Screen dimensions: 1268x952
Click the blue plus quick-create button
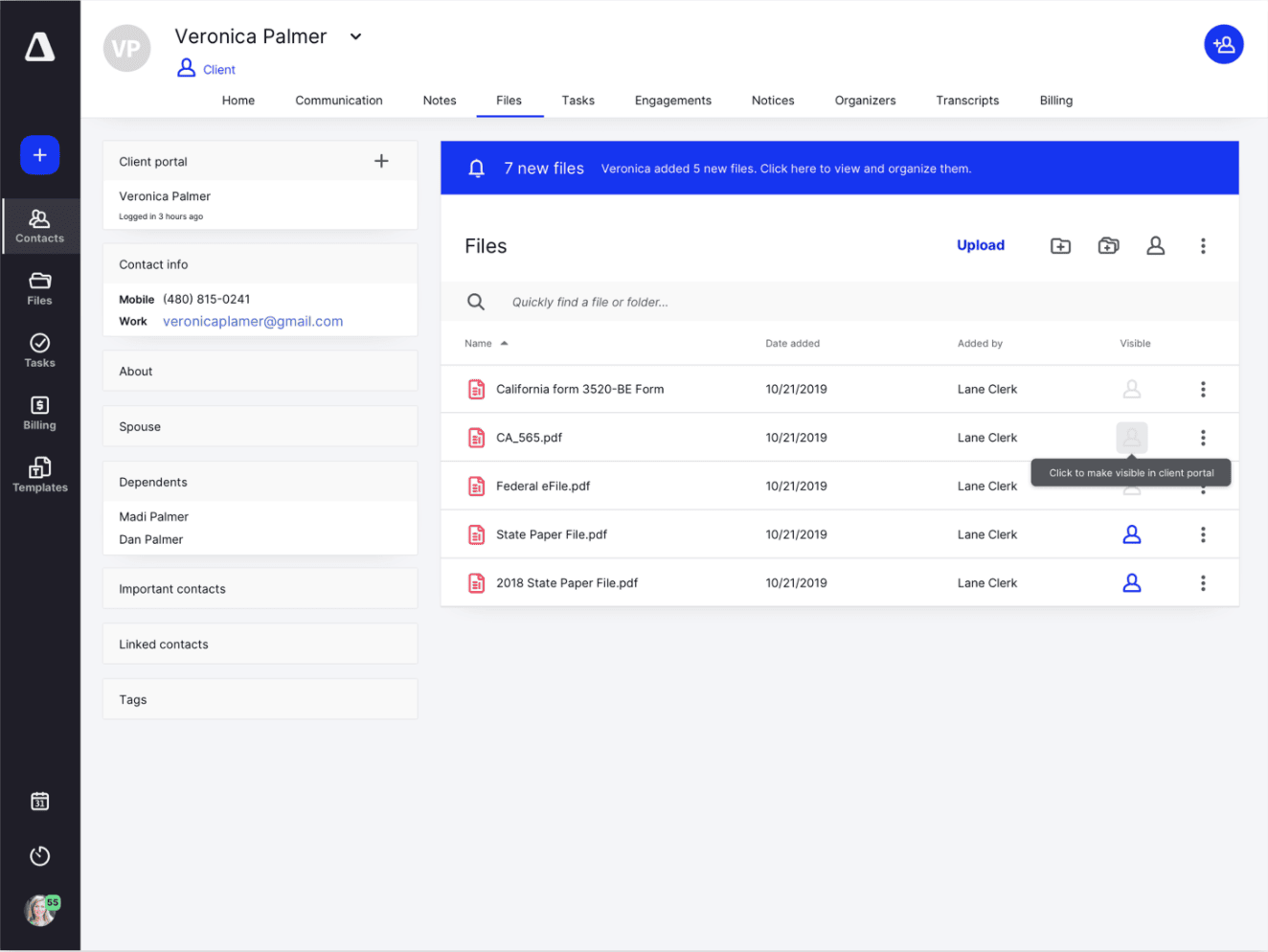point(39,154)
